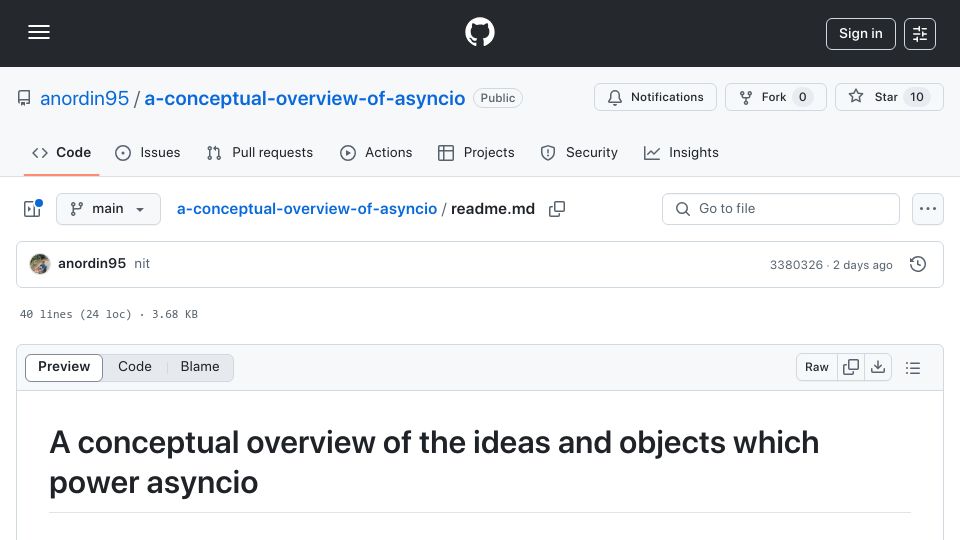The image size is (960, 540).
Task: Open the Insights tab
Action: coord(681,152)
